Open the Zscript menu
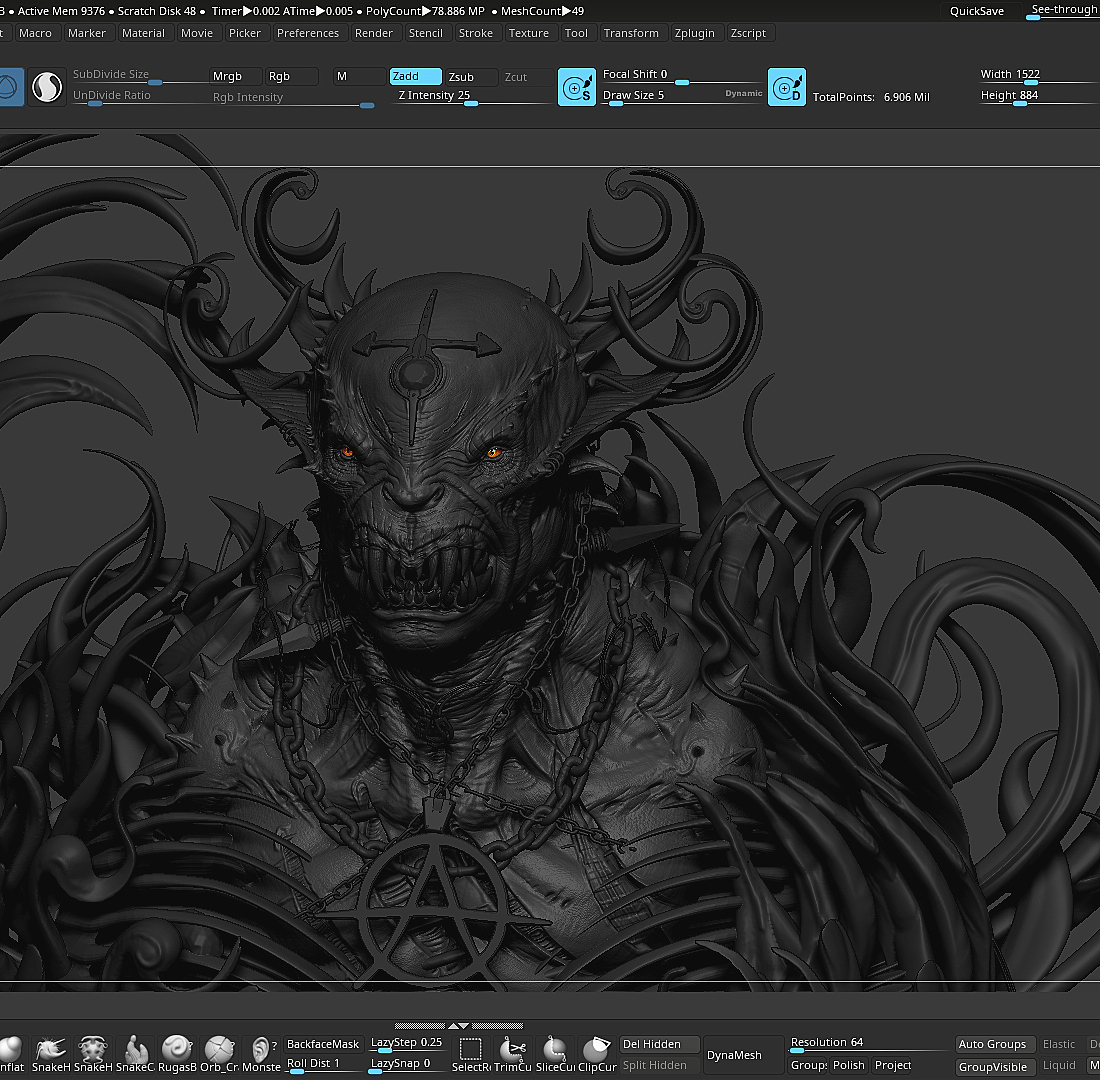 748,33
